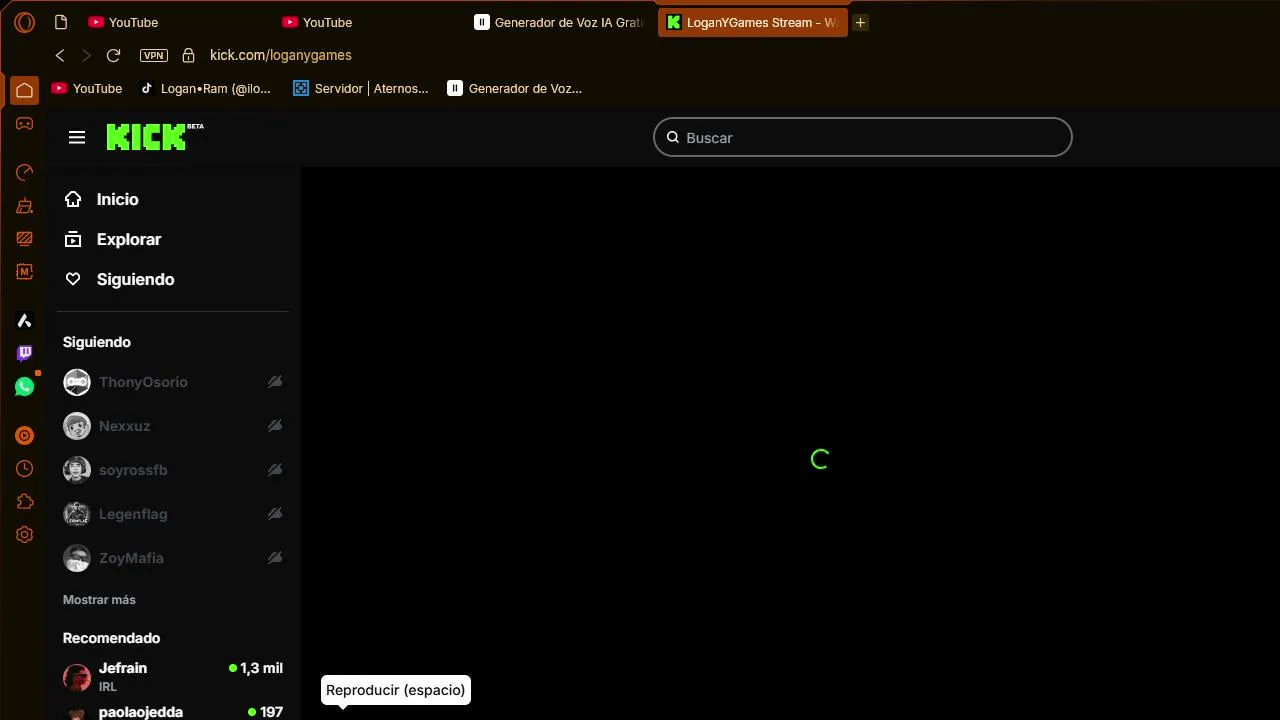The height and width of the screenshot is (720, 1280).
Task: Click Jefrain's avatar thumbnail
Action: point(77,677)
